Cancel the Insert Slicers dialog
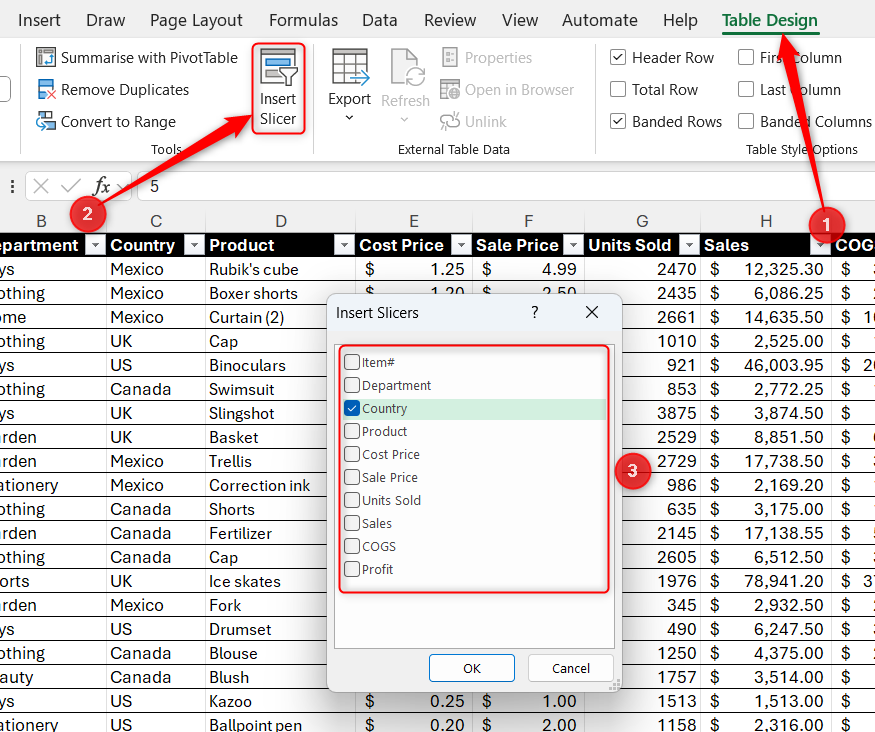 [570, 668]
